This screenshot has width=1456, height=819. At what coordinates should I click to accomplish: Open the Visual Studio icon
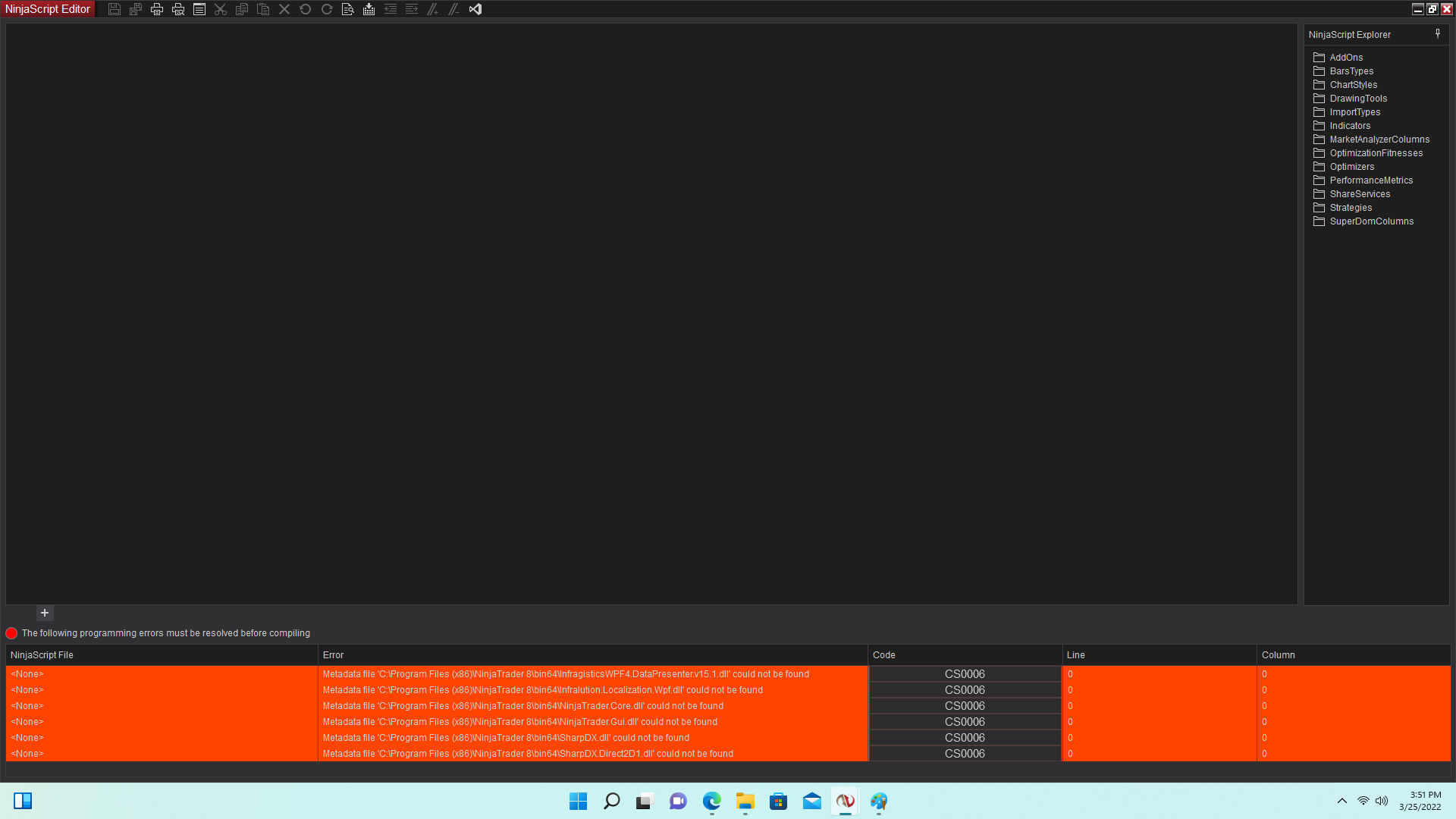[475, 9]
